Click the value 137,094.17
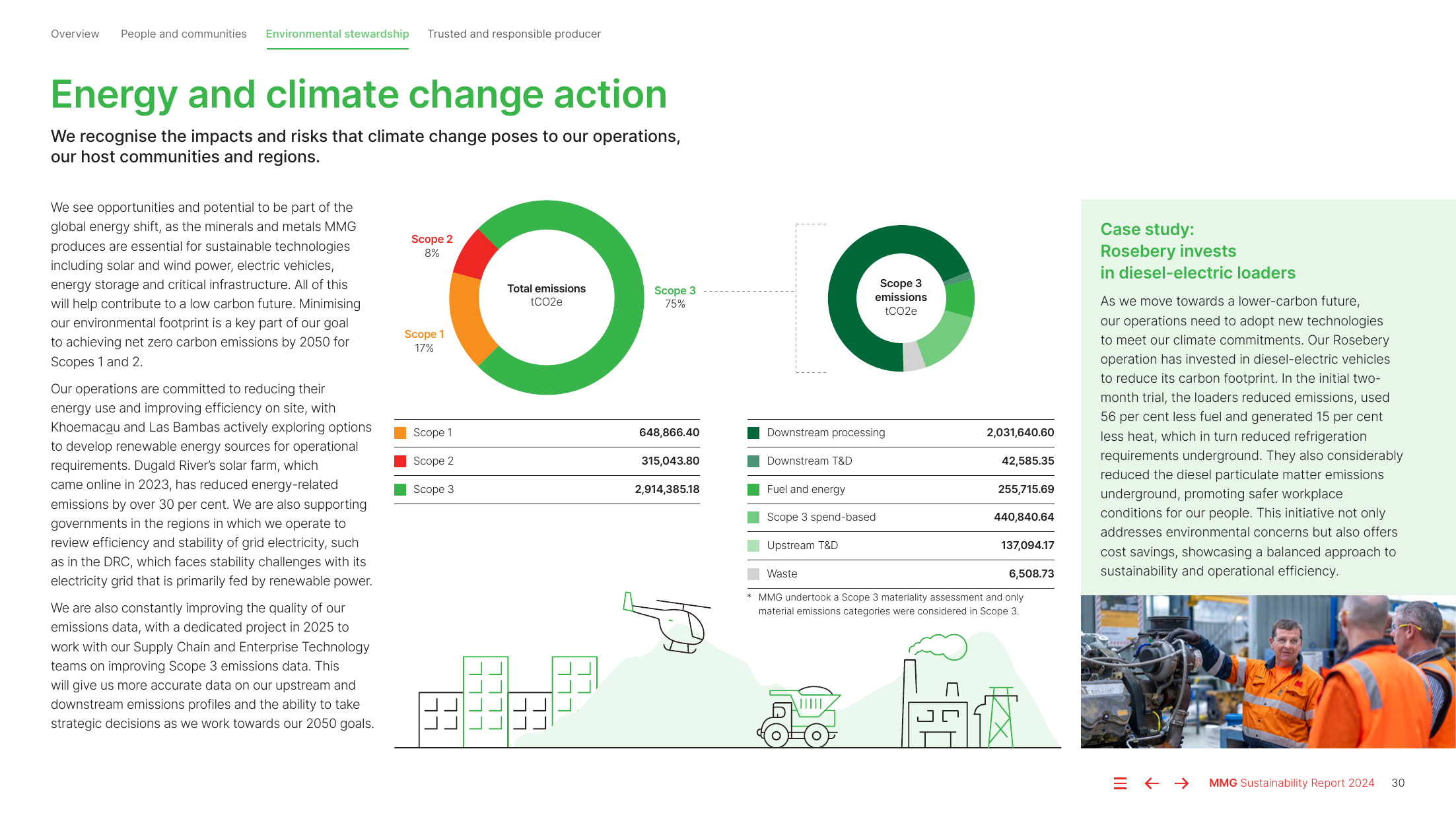Viewport: 1456px width, 819px height. 1027,546
